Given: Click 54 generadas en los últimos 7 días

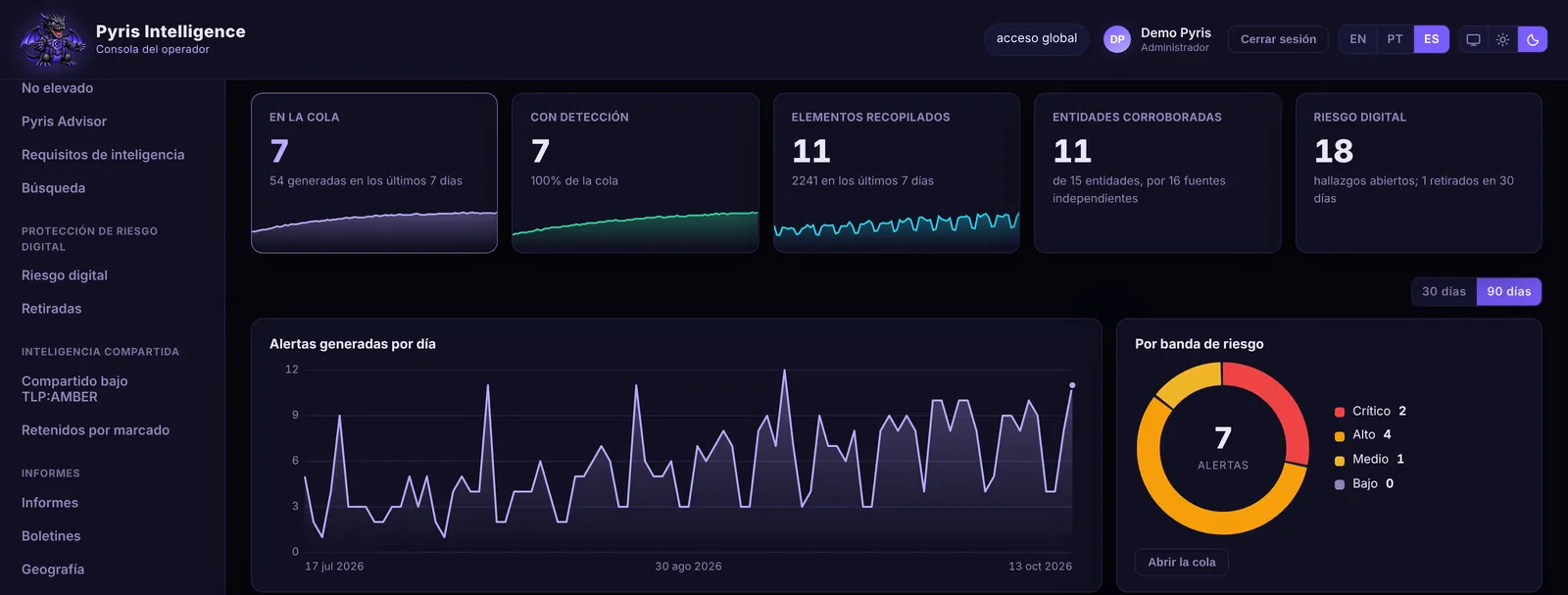Looking at the screenshot, I should pyautogui.click(x=366, y=181).
